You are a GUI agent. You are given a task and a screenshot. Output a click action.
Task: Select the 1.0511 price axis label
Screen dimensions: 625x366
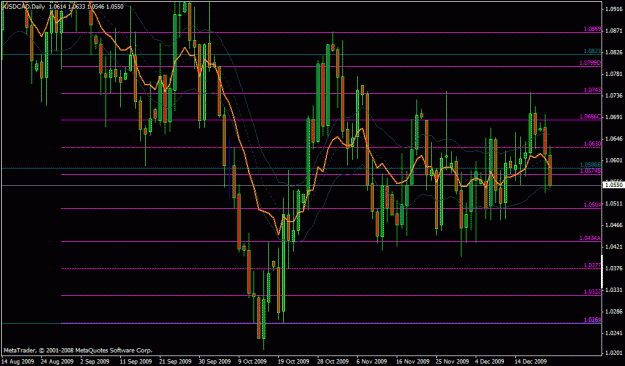click(x=613, y=204)
